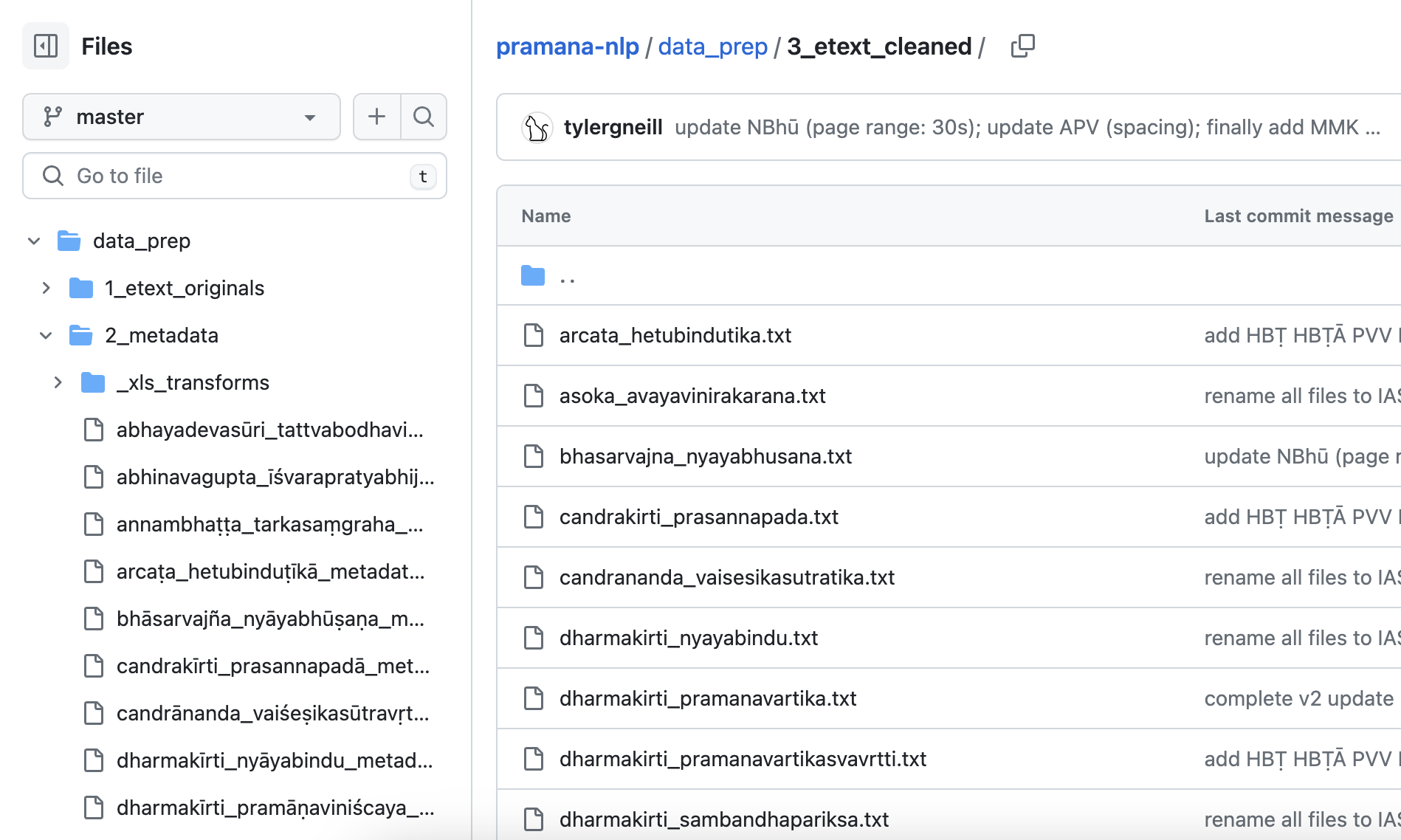Collapse the 2_metadata folder
Viewport: 1401px width, 840px height.
click(x=46, y=335)
